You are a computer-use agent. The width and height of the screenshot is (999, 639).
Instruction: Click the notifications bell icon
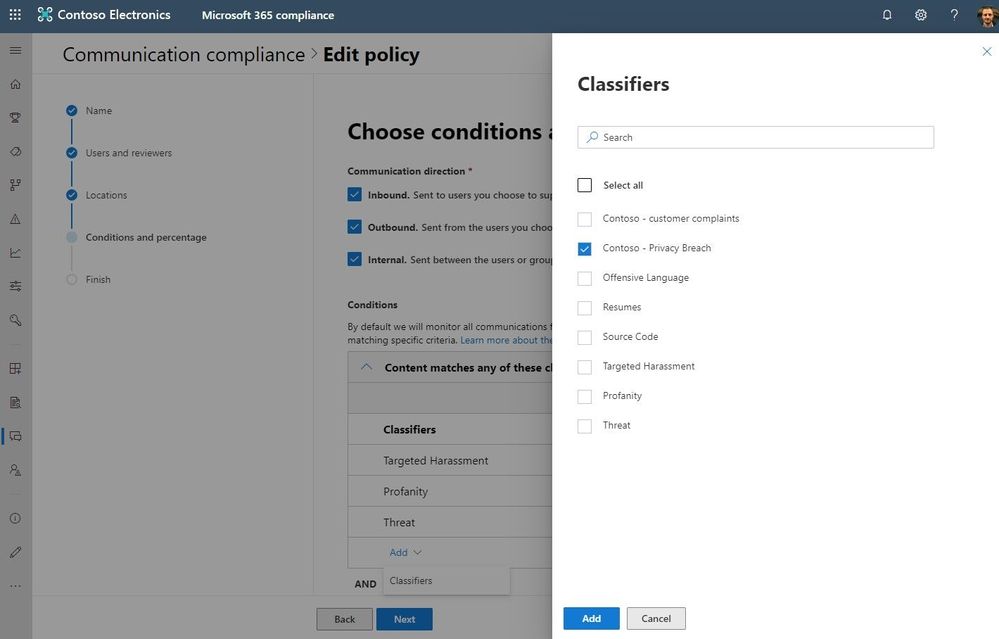point(887,15)
